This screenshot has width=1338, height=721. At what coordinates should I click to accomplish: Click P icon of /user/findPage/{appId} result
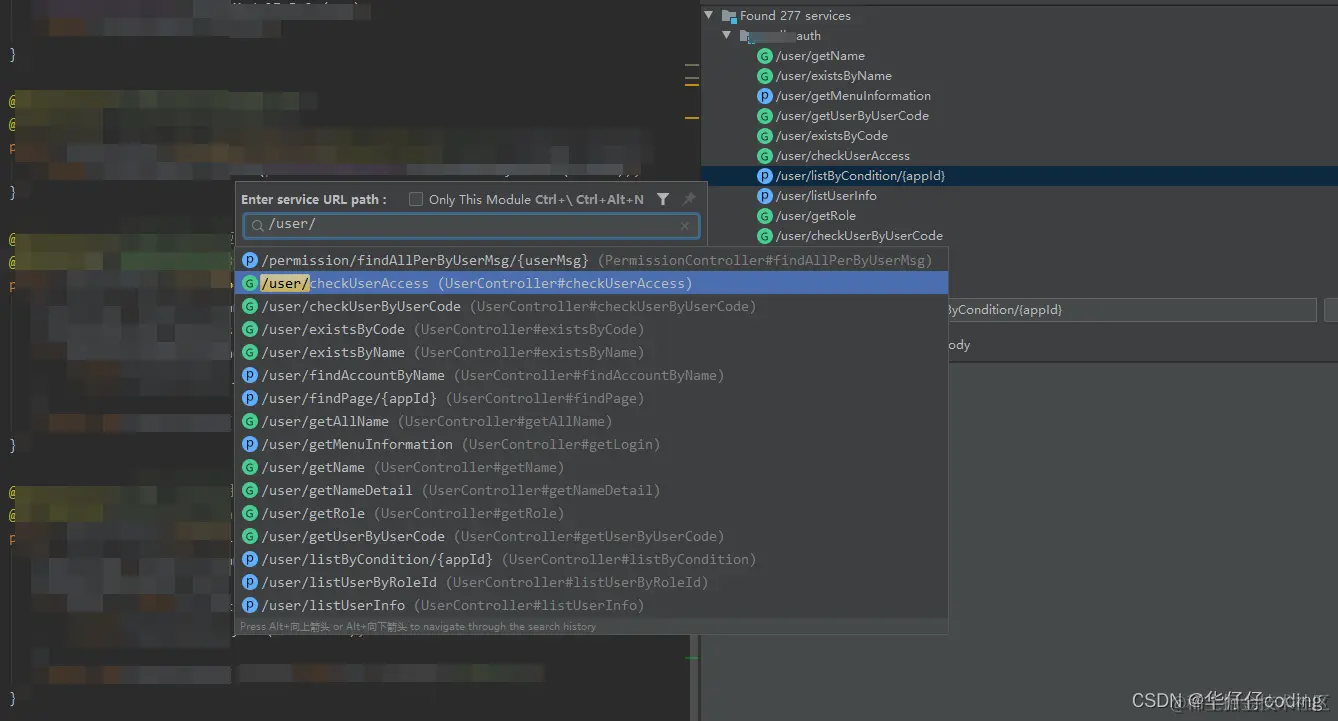[x=251, y=398]
